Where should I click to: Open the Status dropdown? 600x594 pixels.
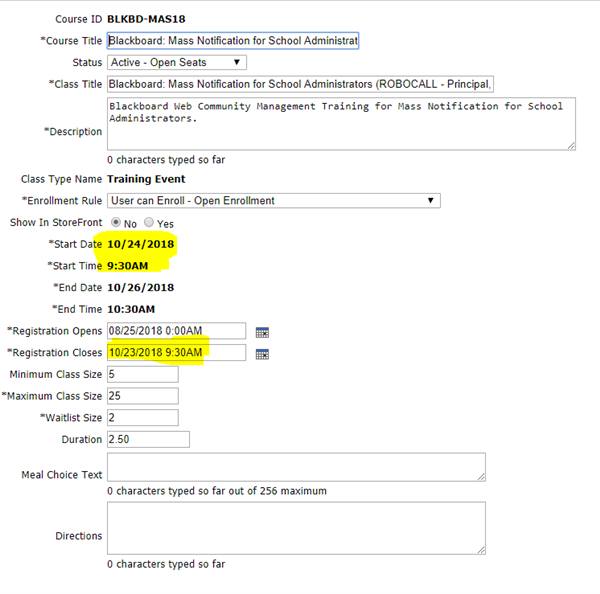point(177,62)
